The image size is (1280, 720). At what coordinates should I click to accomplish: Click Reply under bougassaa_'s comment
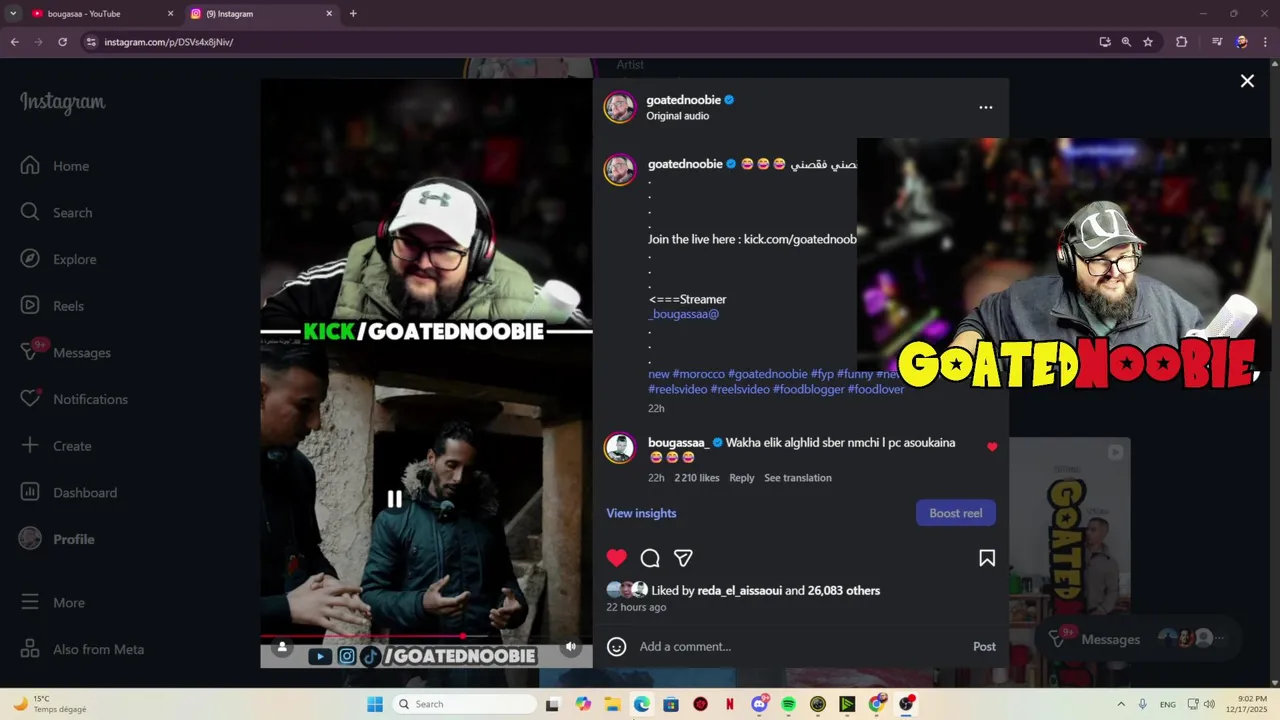click(x=742, y=478)
